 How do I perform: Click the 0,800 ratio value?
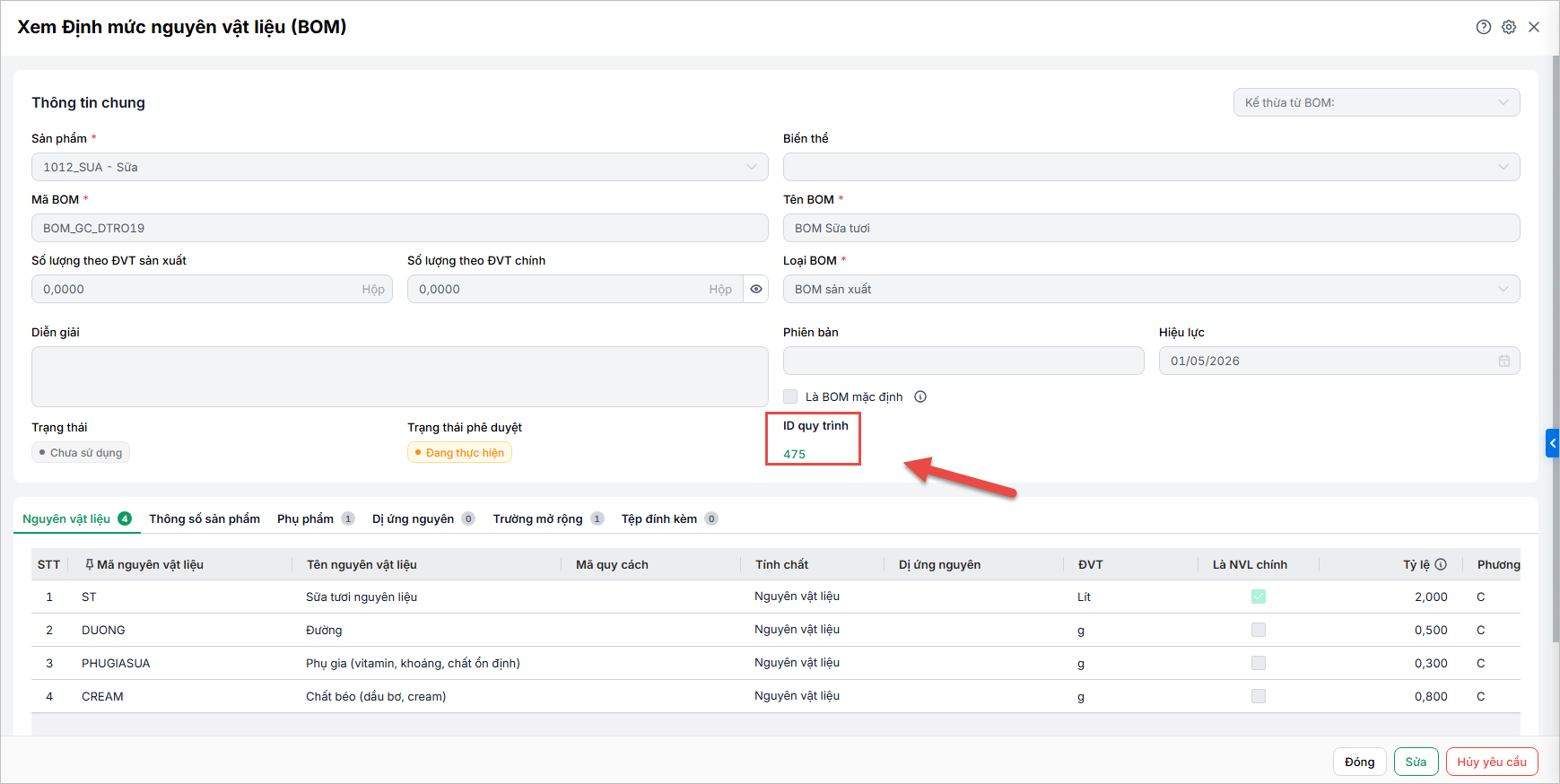(1431, 696)
